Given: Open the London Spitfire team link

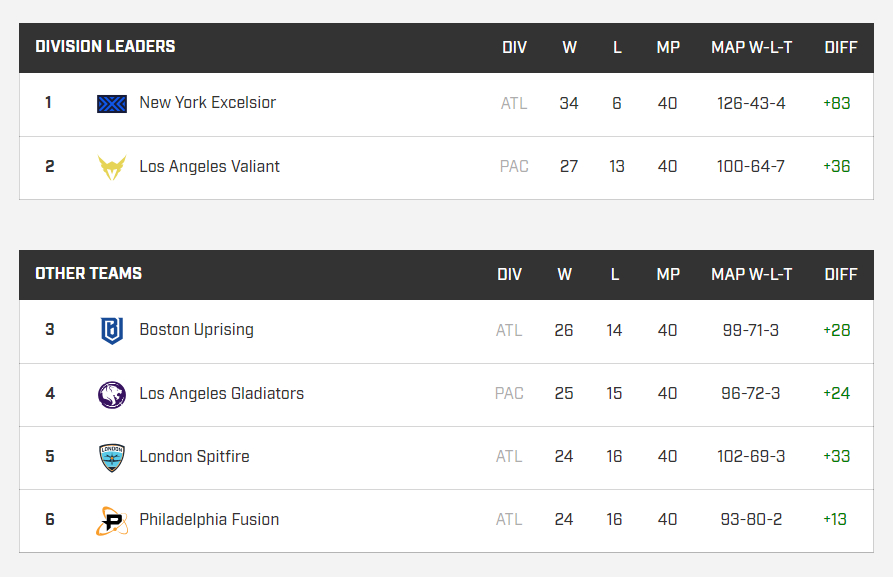Looking at the screenshot, I should [194, 457].
